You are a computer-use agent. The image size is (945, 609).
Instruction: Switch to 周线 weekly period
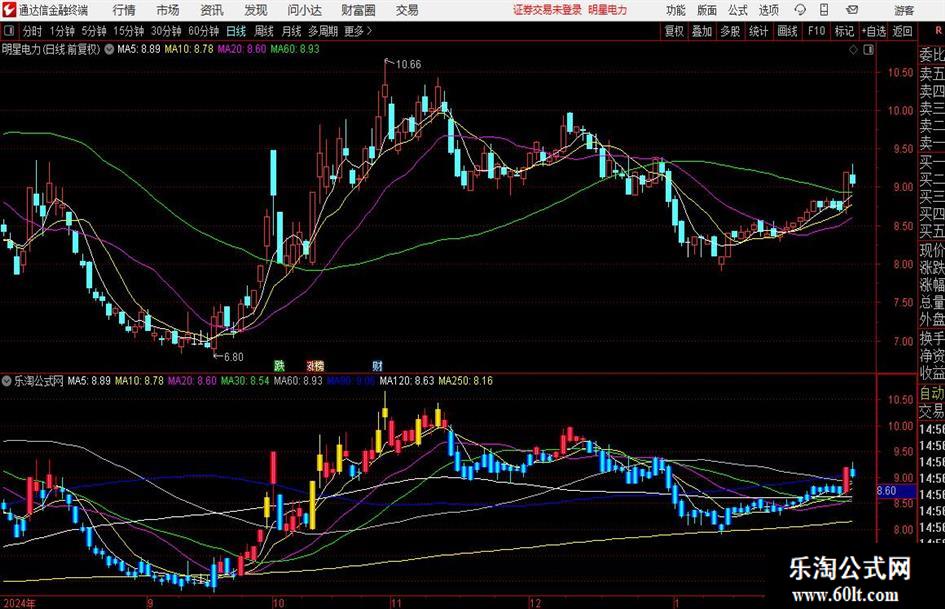(x=263, y=31)
